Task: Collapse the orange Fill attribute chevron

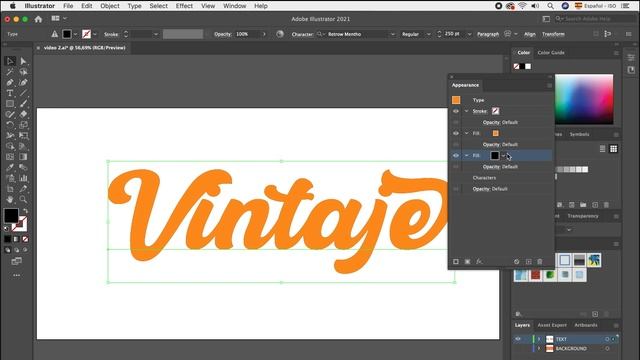Action: [x=467, y=133]
